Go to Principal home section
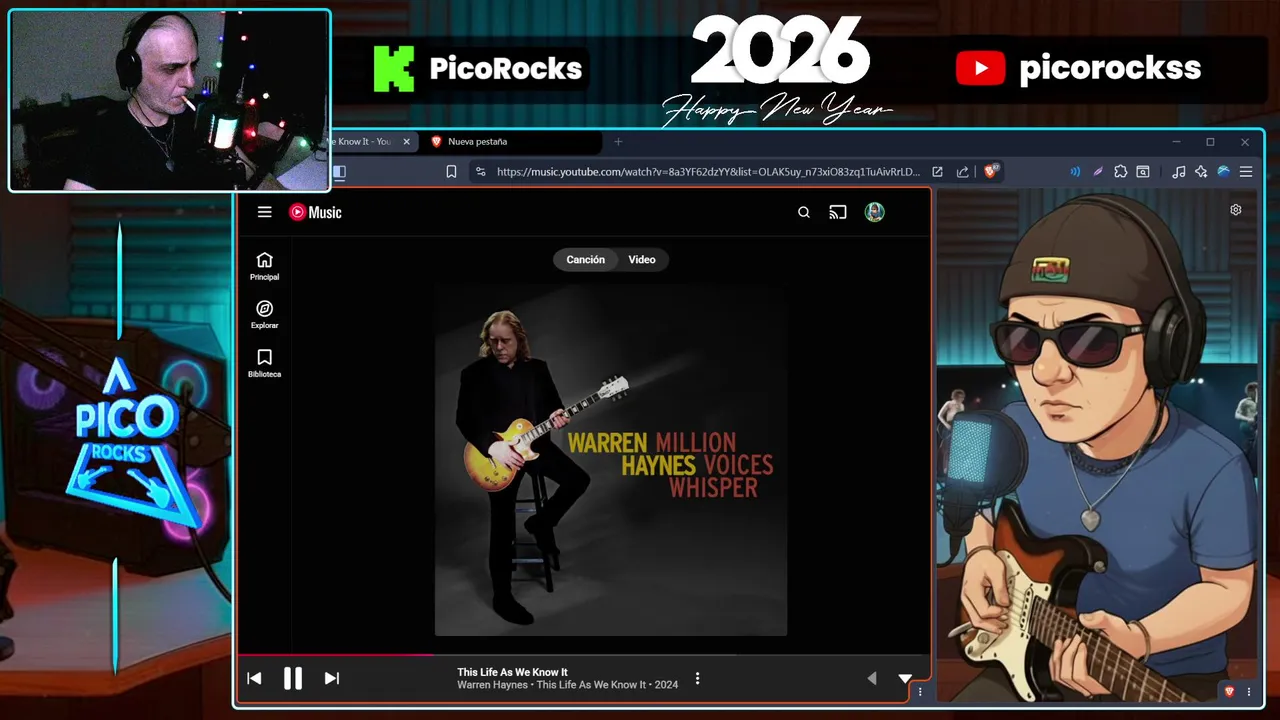The image size is (1280, 720). (264, 266)
